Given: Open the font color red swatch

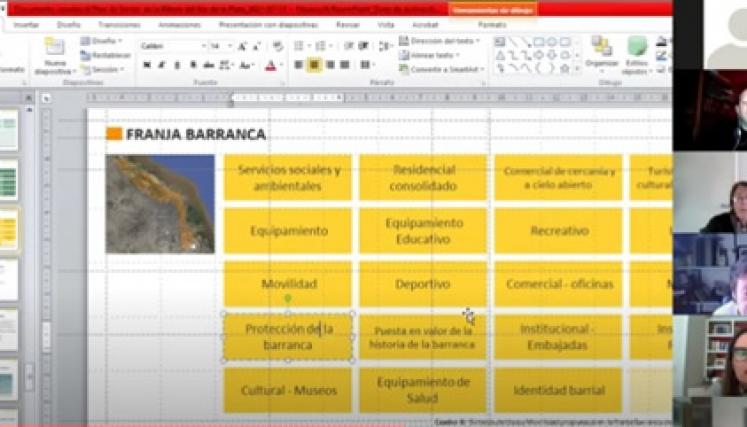Looking at the screenshot, I should 270,66.
